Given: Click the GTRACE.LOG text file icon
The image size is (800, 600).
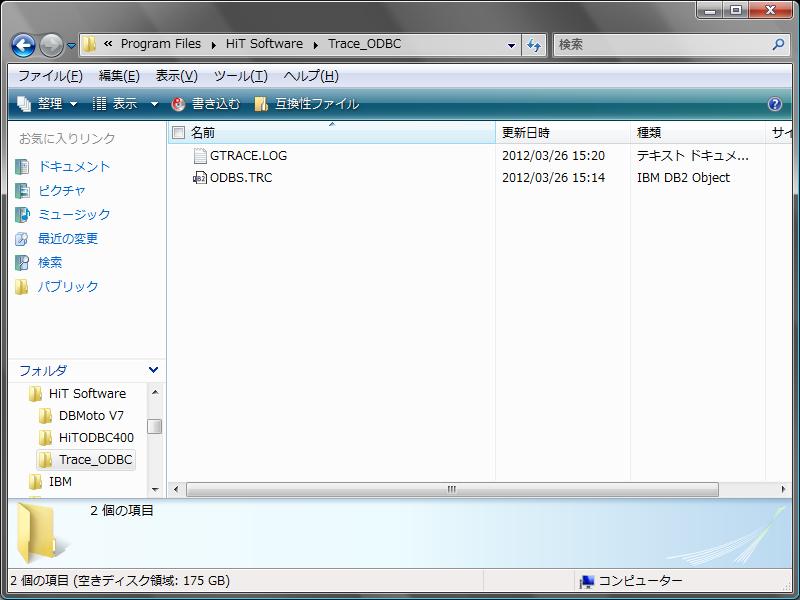Looking at the screenshot, I should coord(200,156).
